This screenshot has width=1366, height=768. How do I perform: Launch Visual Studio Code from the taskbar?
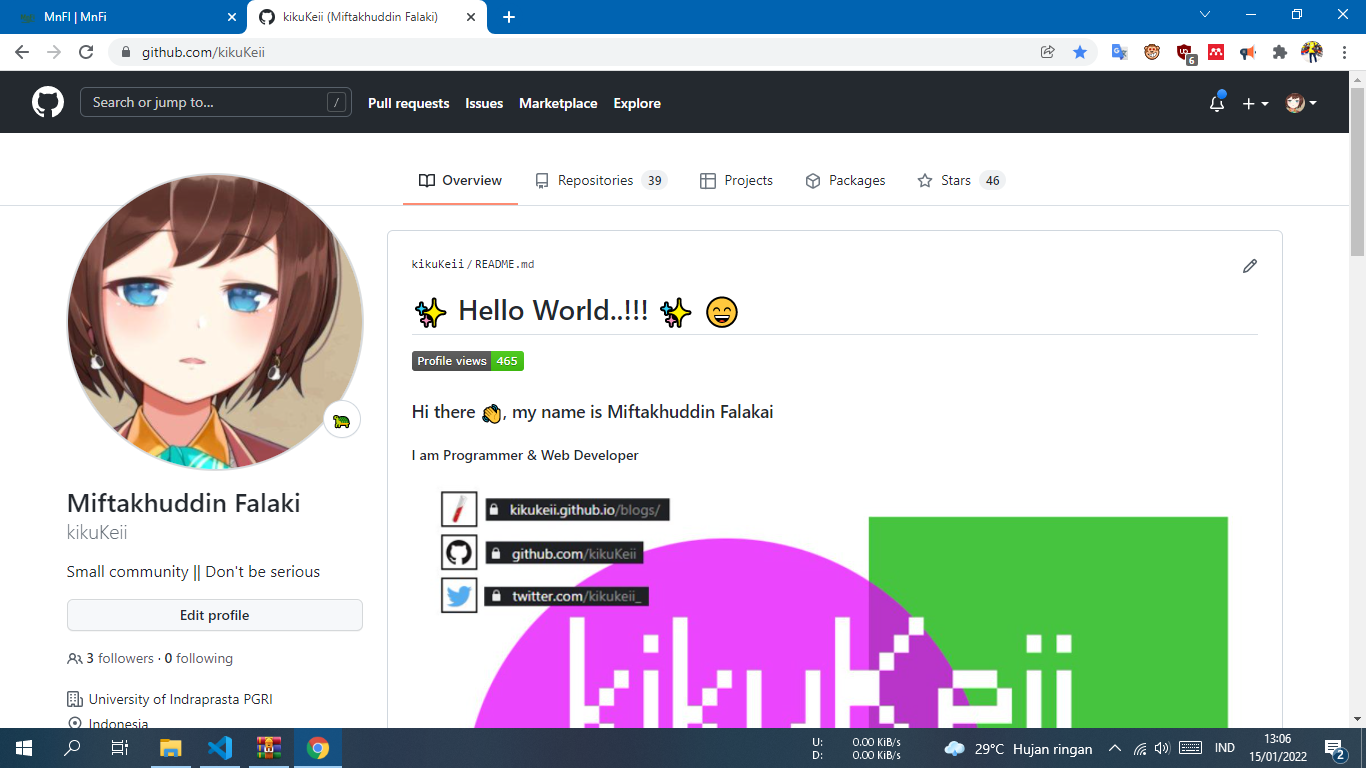coord(220,748)
